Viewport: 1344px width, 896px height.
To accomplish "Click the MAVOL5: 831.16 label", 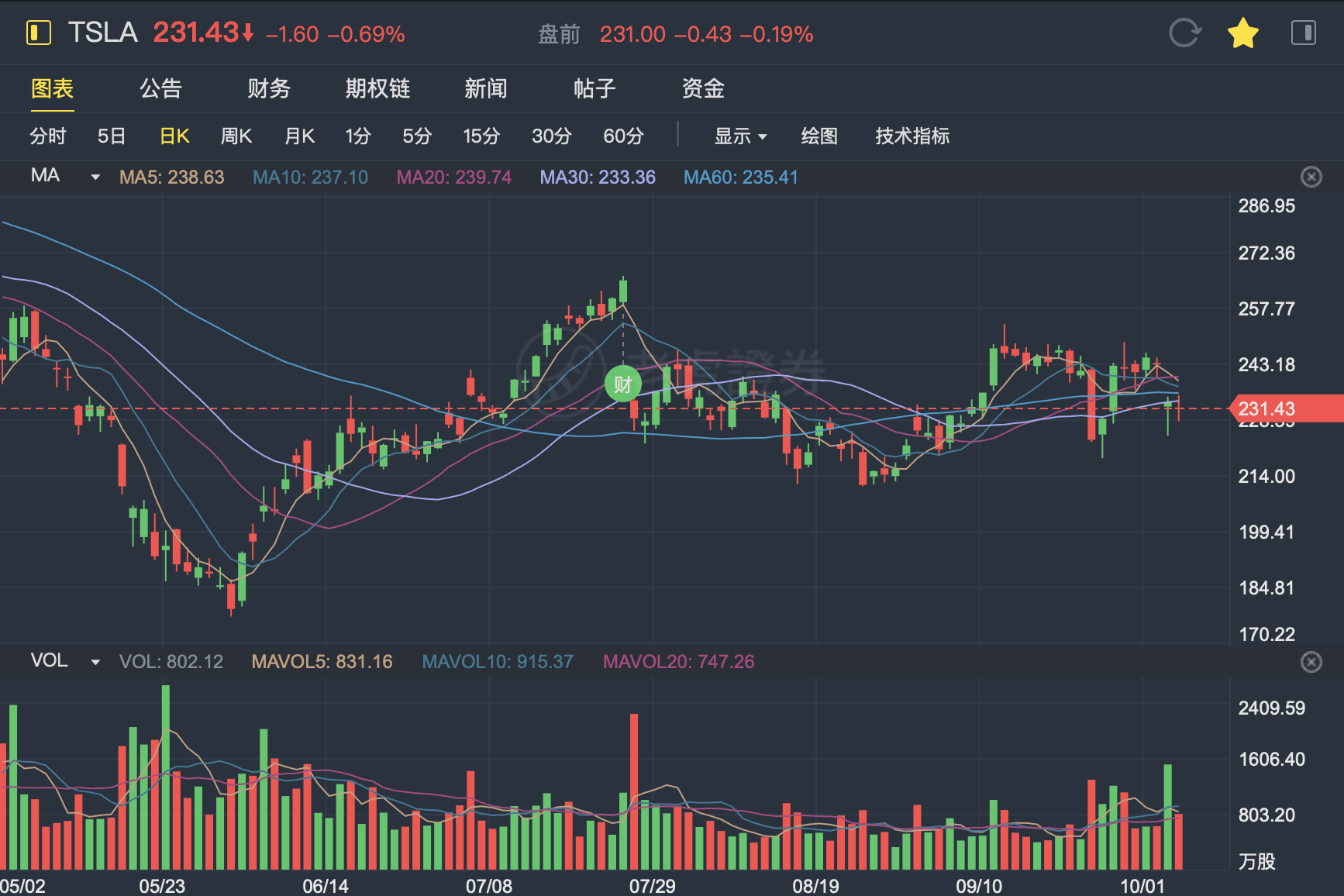I will 322,662.
